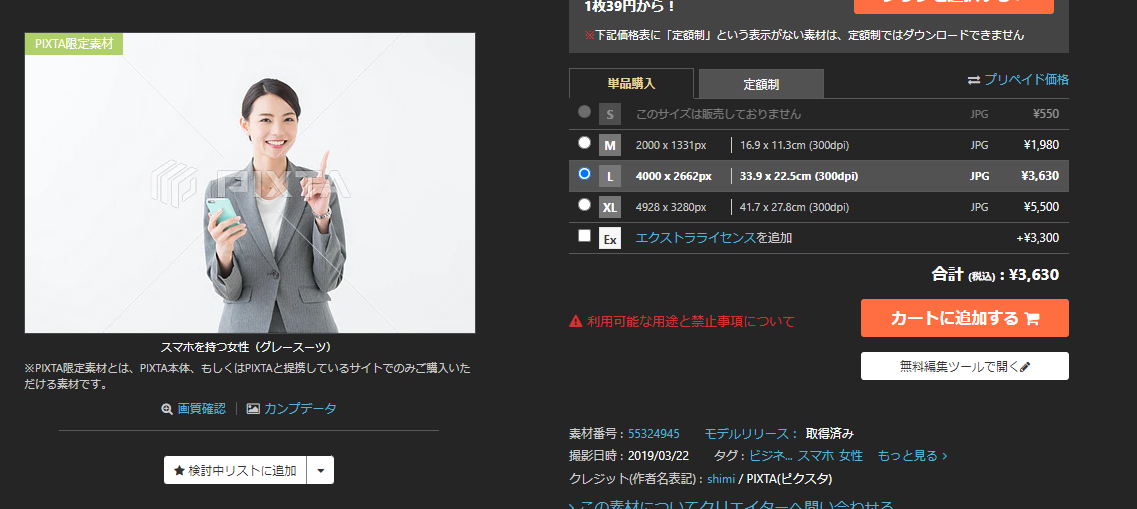The width and height of the screenshot is (1137, 509).
Task: Click the Ex extra license badge icon
Action: (610, 239)
